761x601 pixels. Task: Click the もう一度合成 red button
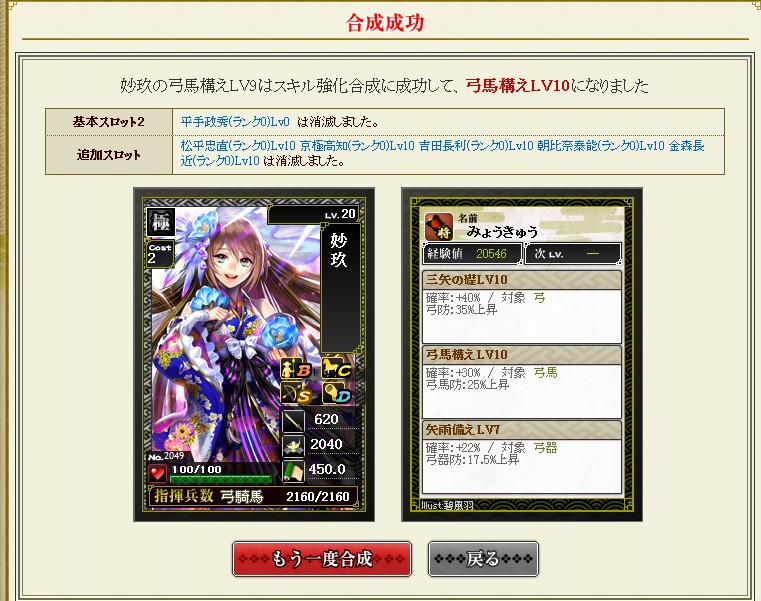coord(322,559)
